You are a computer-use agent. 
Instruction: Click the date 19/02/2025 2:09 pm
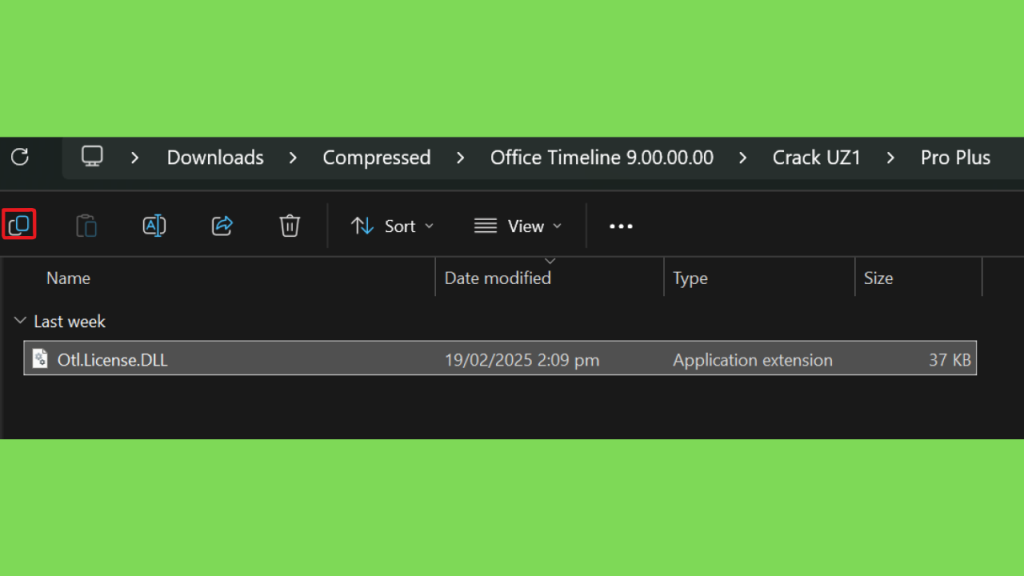click(522, 360)
